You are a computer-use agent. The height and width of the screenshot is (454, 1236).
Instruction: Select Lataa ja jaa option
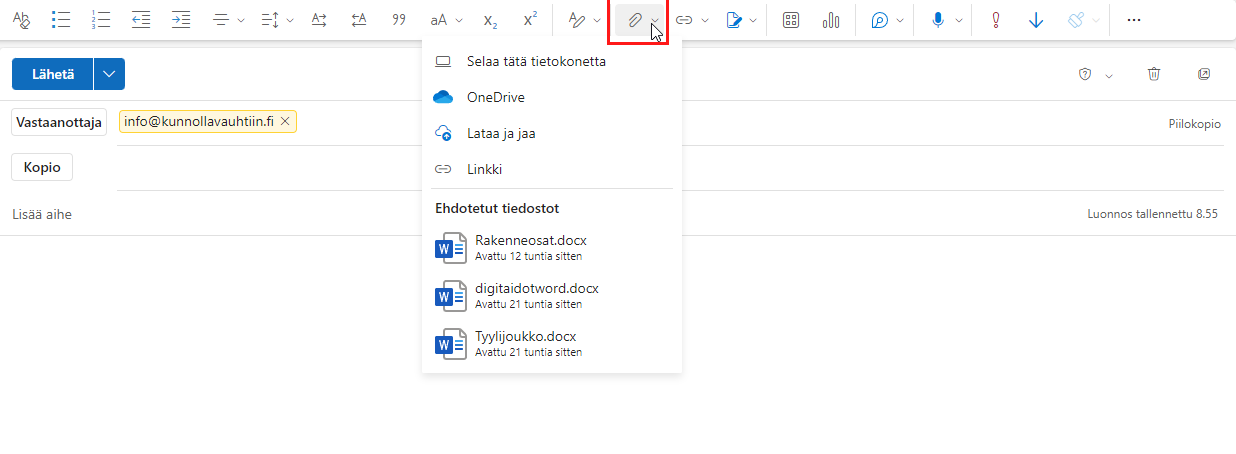point(552,133)
